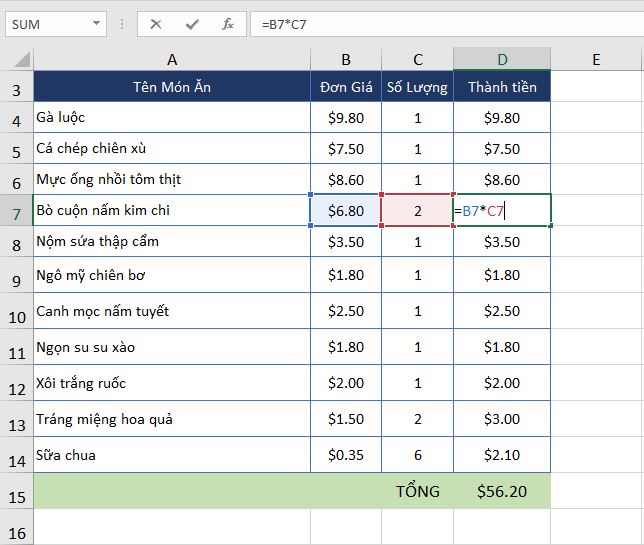
Task: Select the 'Mực ống nhồi tôm thịt' cell
Action: 172,179
